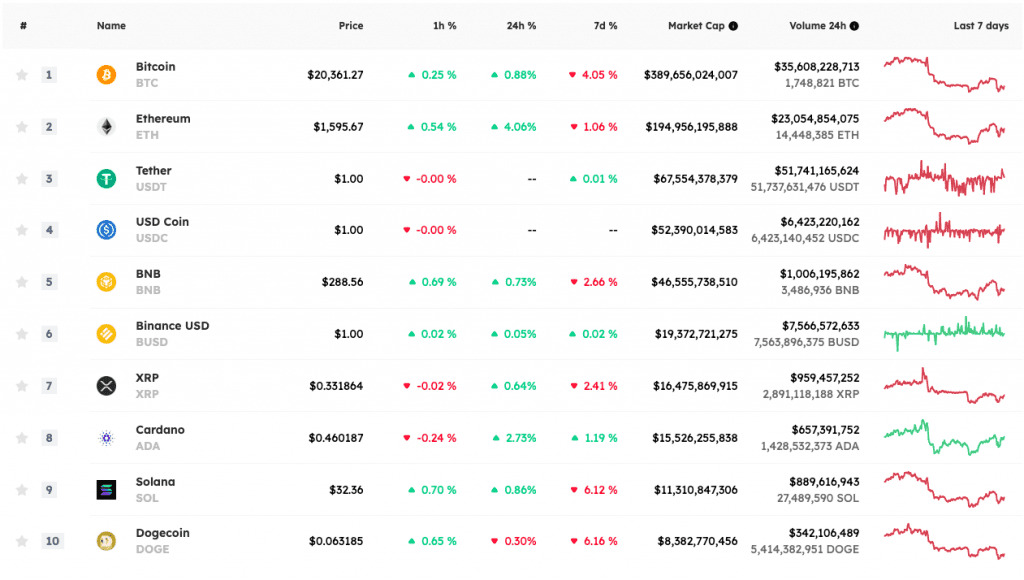This screenshot has width=1024, height=580.
Task: Click the Dogecoin coin logo
Action: click(x=106, y=541)
